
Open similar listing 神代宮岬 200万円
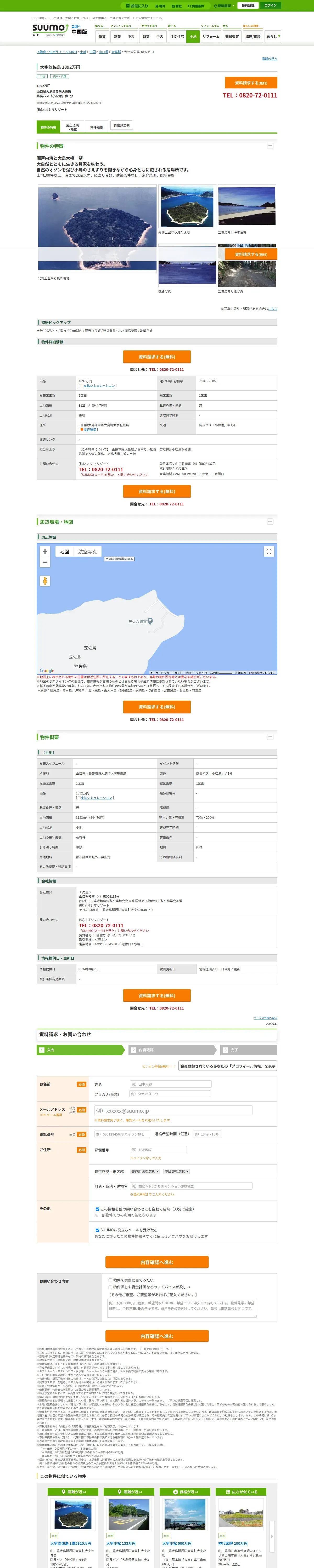click(x=233, y=1544)
